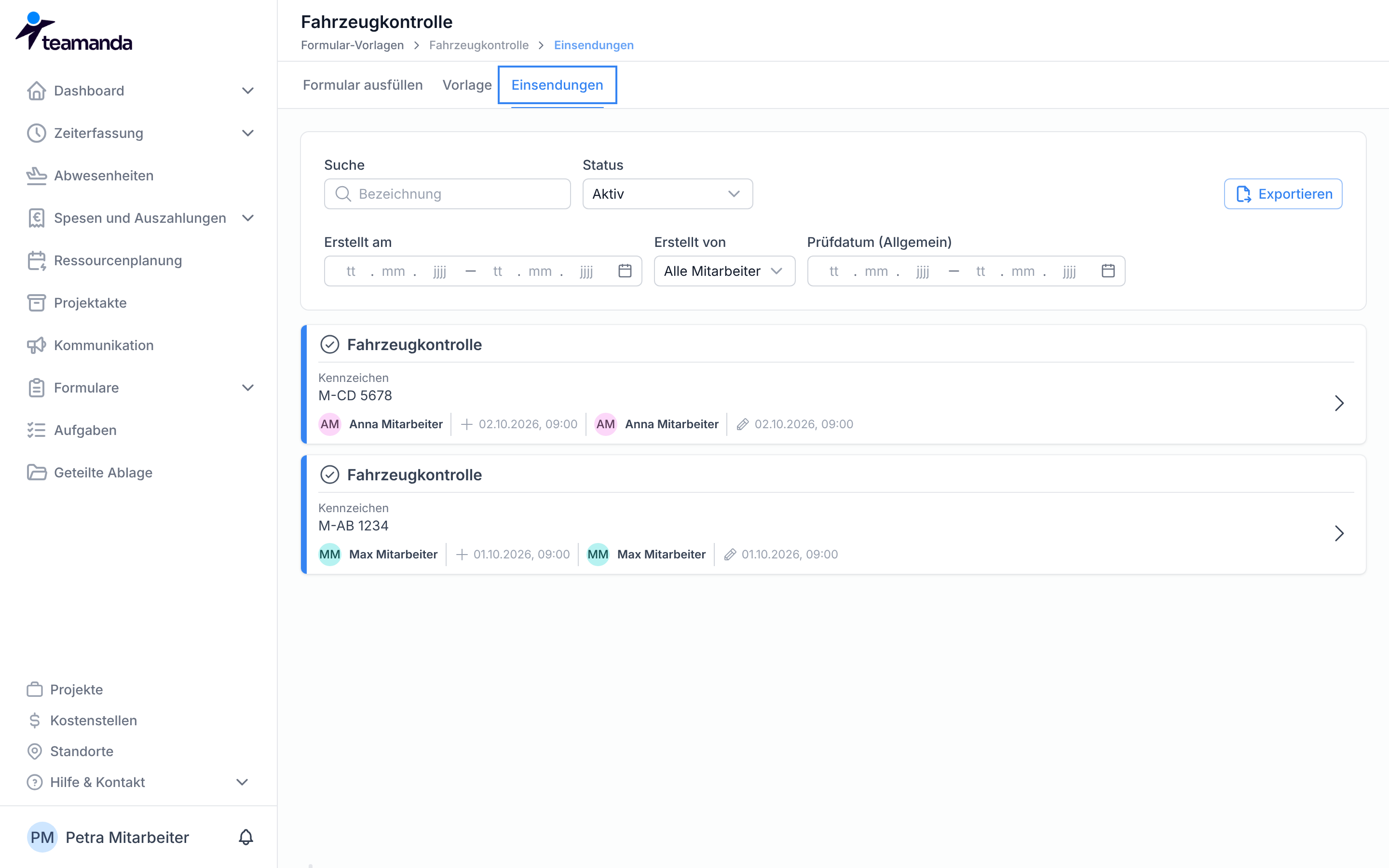Click the Prüfdatum start date field

tap(879, 271)
